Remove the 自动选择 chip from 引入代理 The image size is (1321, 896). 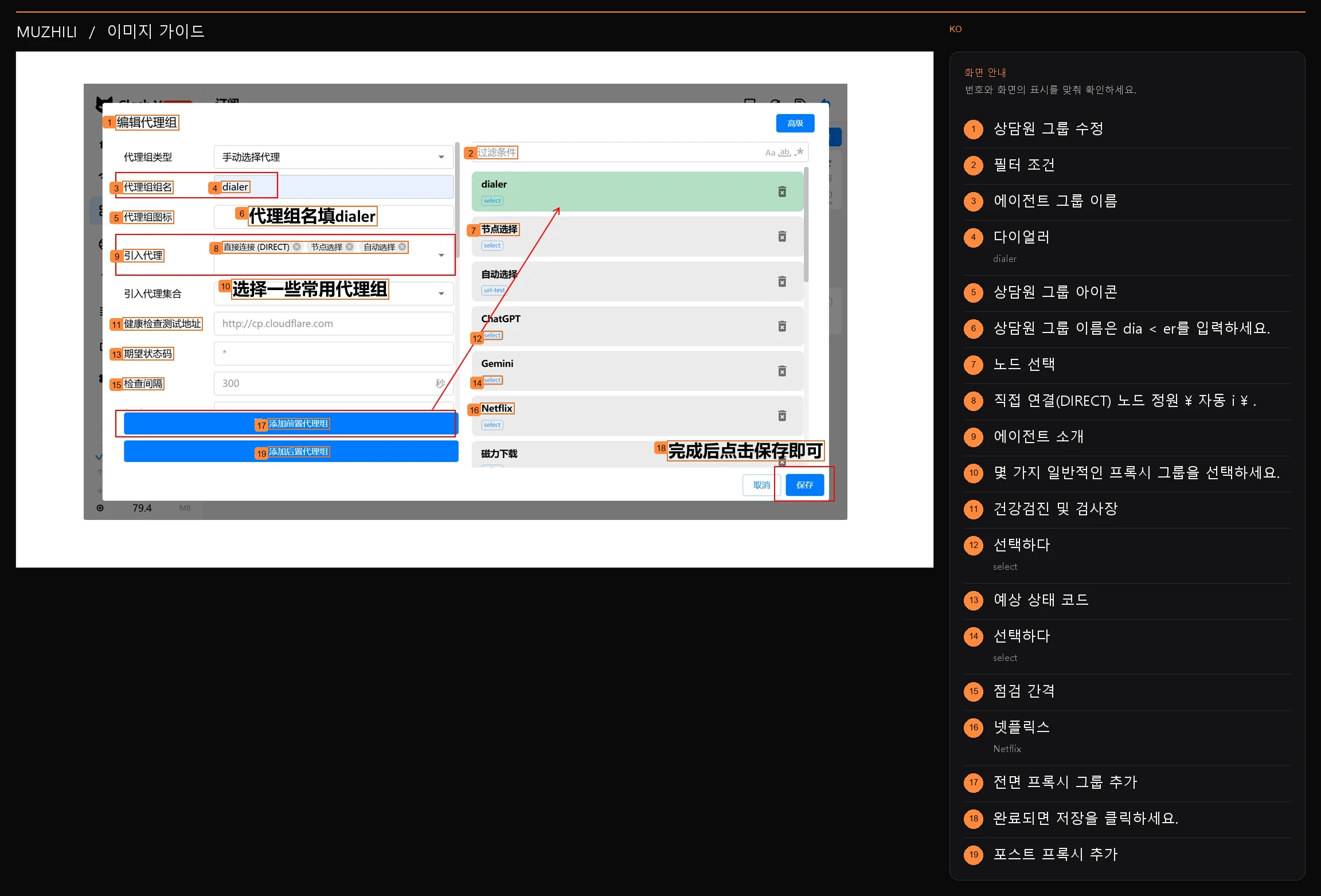point(402,247)
